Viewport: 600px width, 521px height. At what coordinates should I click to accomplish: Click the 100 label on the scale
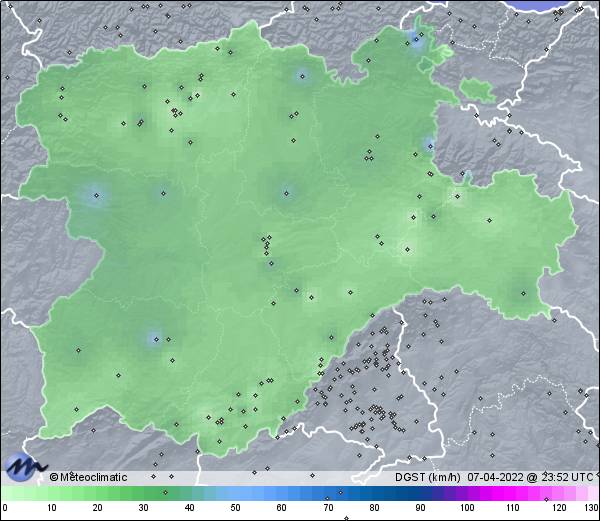467,508
